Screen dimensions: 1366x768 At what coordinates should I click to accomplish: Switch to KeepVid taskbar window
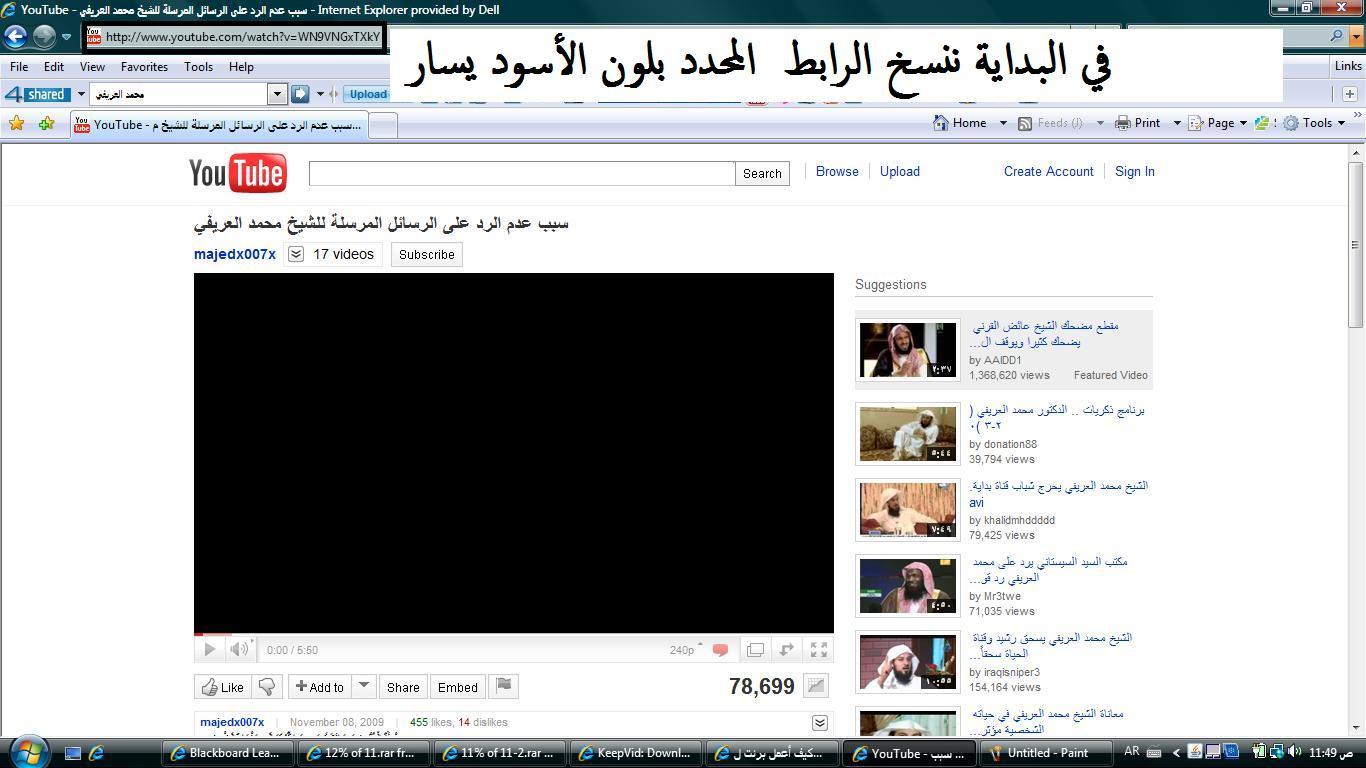[x=634, y=753]
